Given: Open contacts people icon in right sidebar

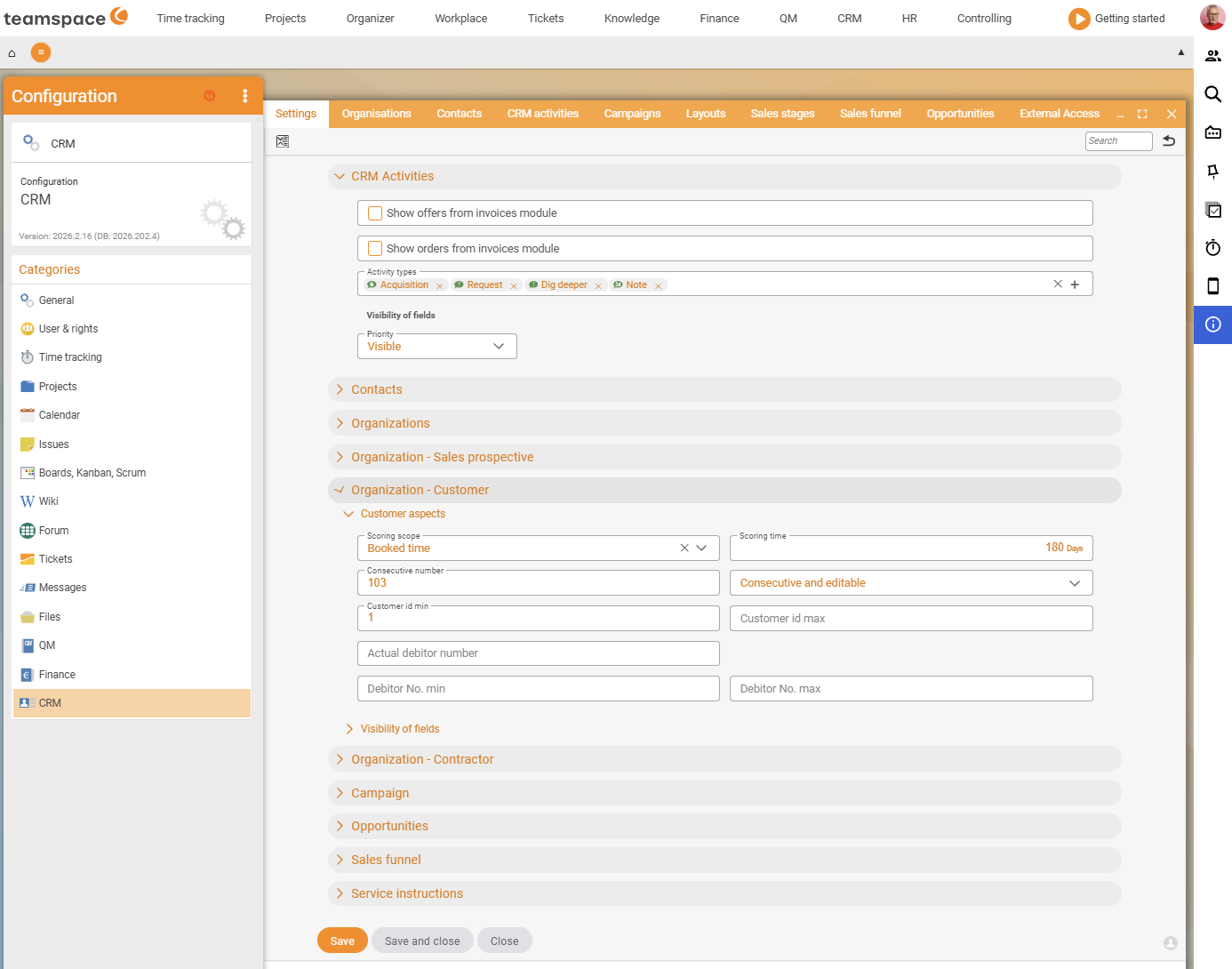Looking at the screenshot, I should [x=1213, y=56].
